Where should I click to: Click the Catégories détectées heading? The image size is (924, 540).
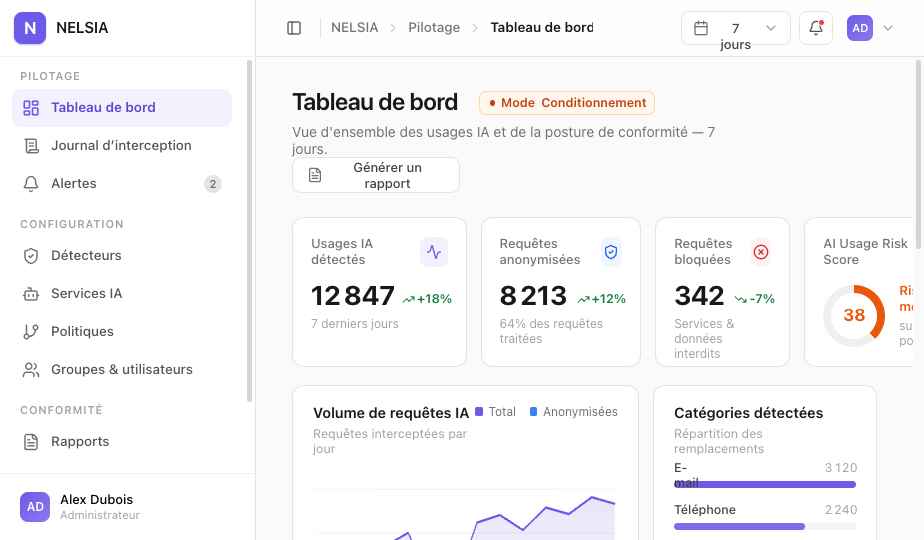(x=748, y=413)
